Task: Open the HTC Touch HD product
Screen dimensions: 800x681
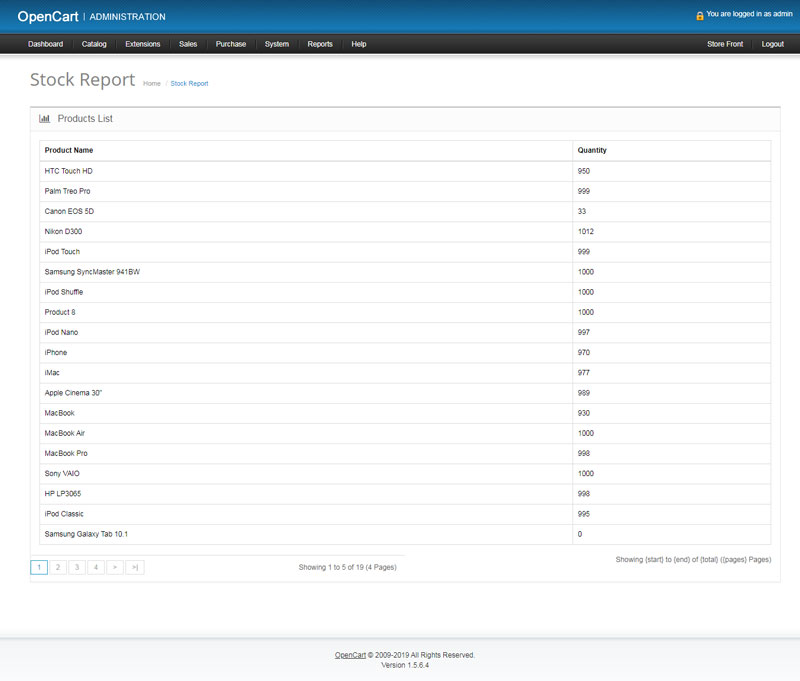Action: click(x=68, y=171)
